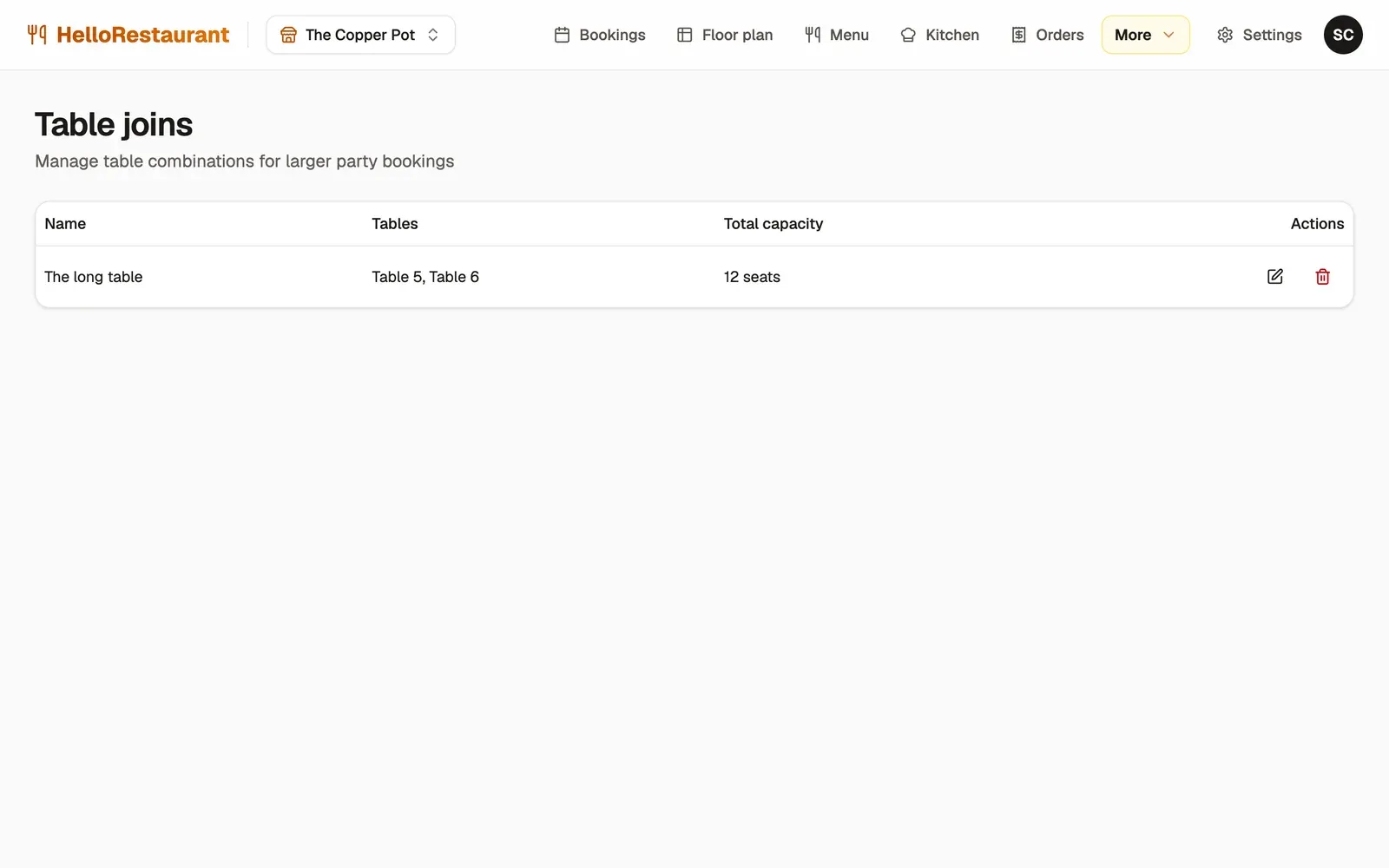Viewport: 1389px width, 868px height.
Task: Click the Table joins page heading
Action: click(114, 125)
